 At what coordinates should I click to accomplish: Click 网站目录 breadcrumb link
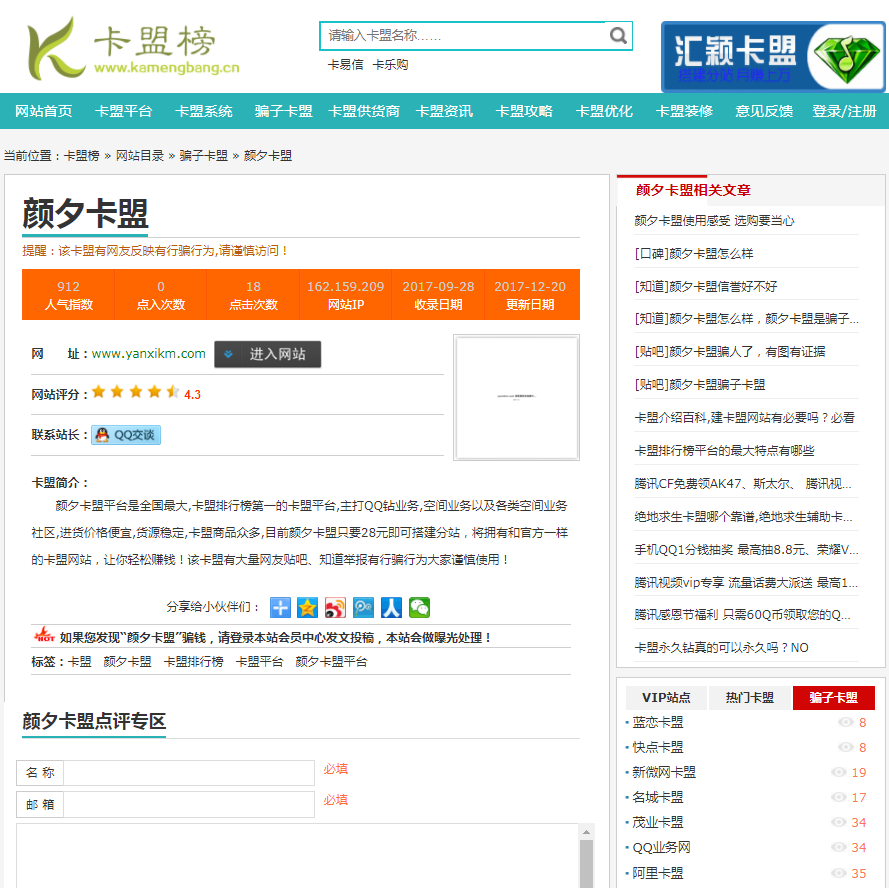click(x=140, y=155)
